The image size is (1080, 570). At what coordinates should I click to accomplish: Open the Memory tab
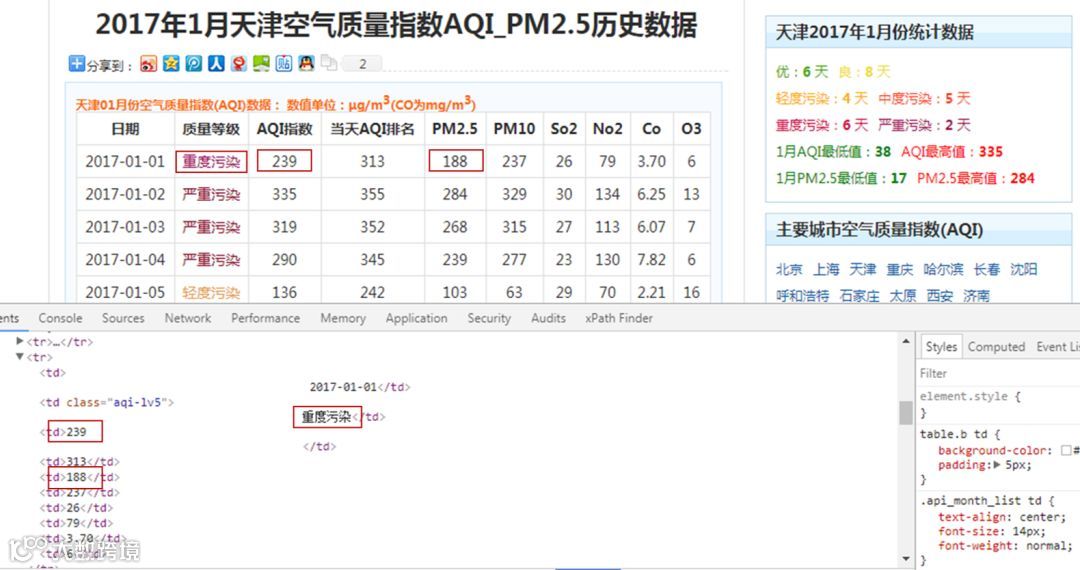pyautogui.click(x=342, y=318)
